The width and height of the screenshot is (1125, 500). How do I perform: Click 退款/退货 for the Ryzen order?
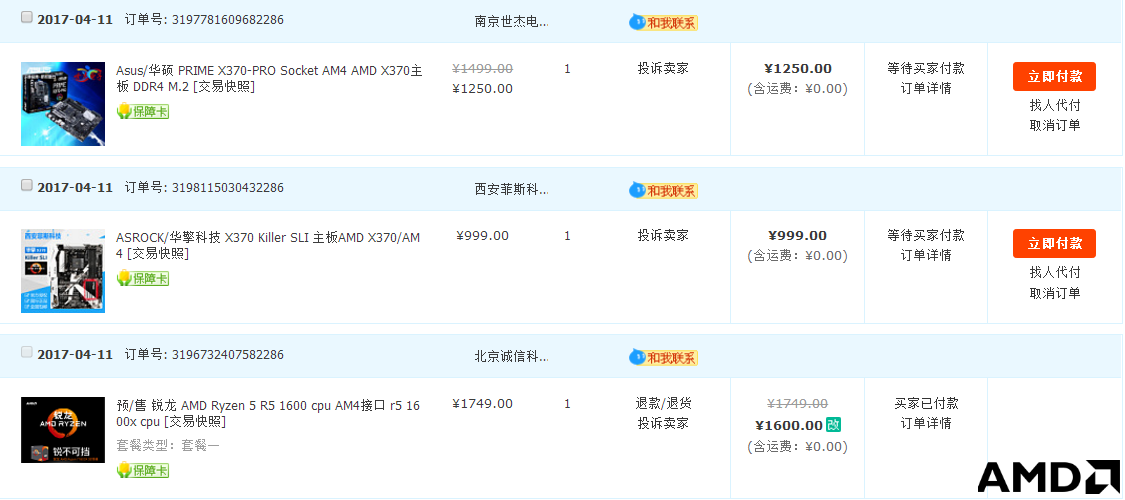pyautogui.click(x=664, y=403)
